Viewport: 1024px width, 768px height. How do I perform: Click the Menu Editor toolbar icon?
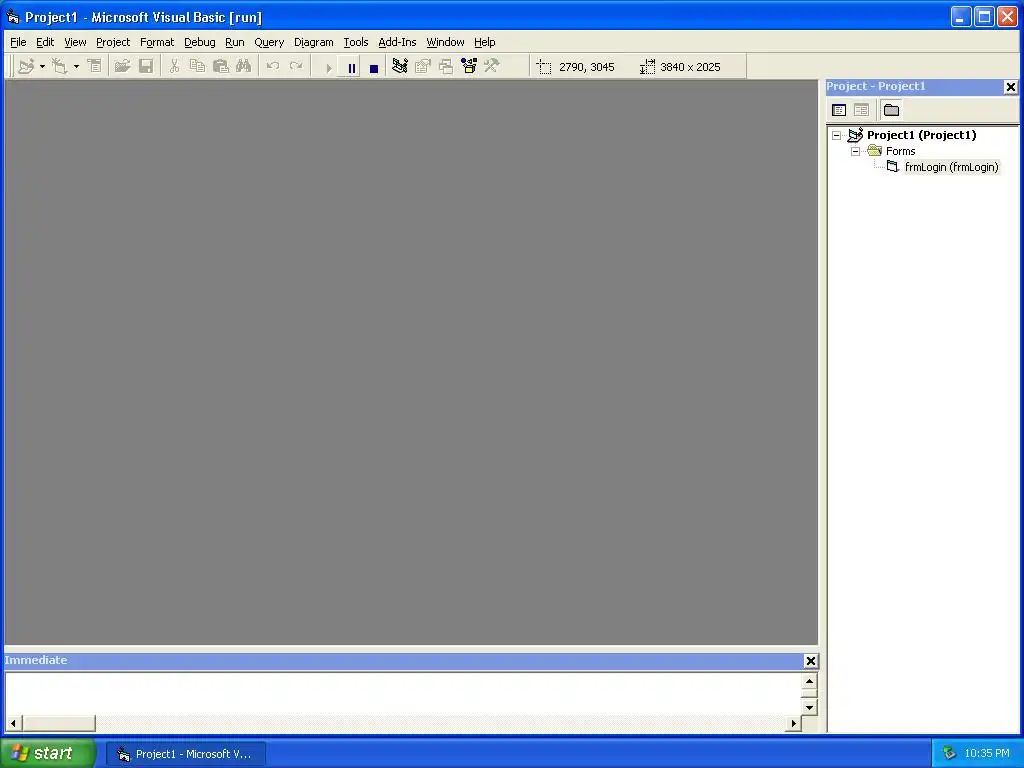pyautogui.click(x=95, y=67)
